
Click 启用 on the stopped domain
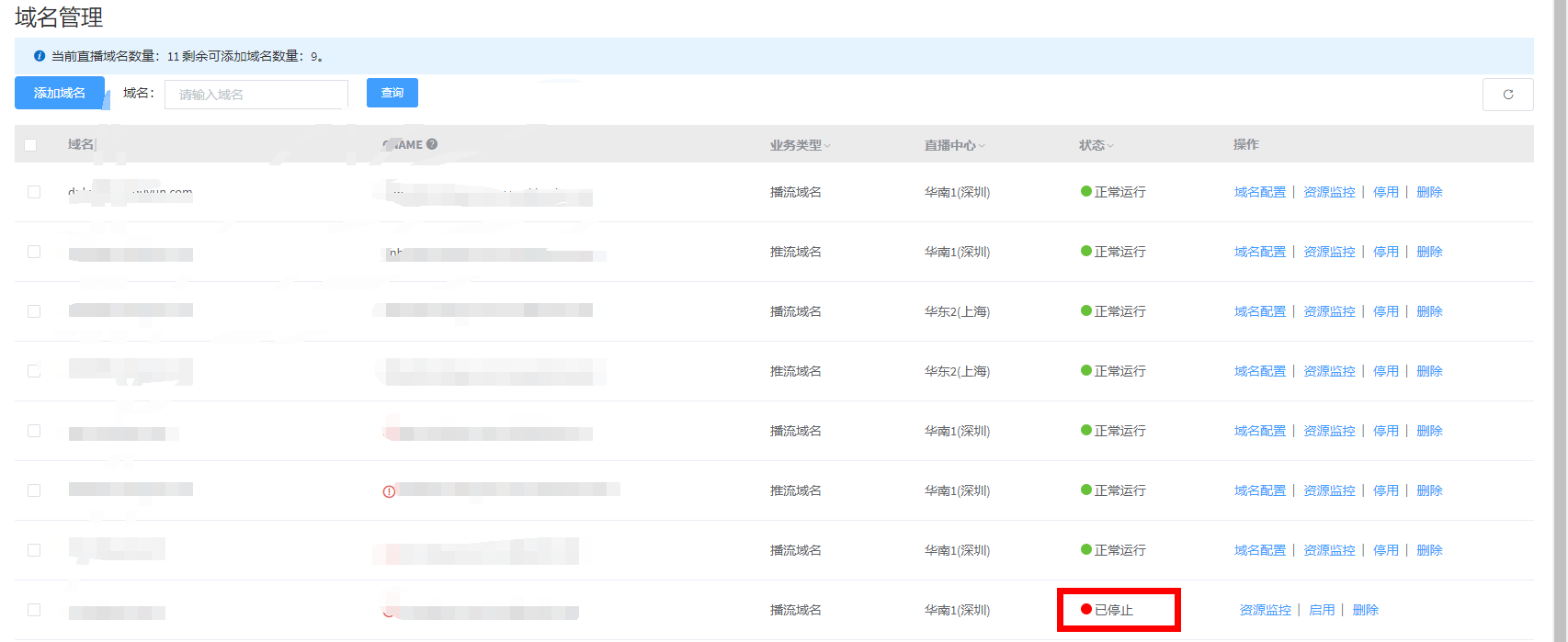[x=1321, y=610]
